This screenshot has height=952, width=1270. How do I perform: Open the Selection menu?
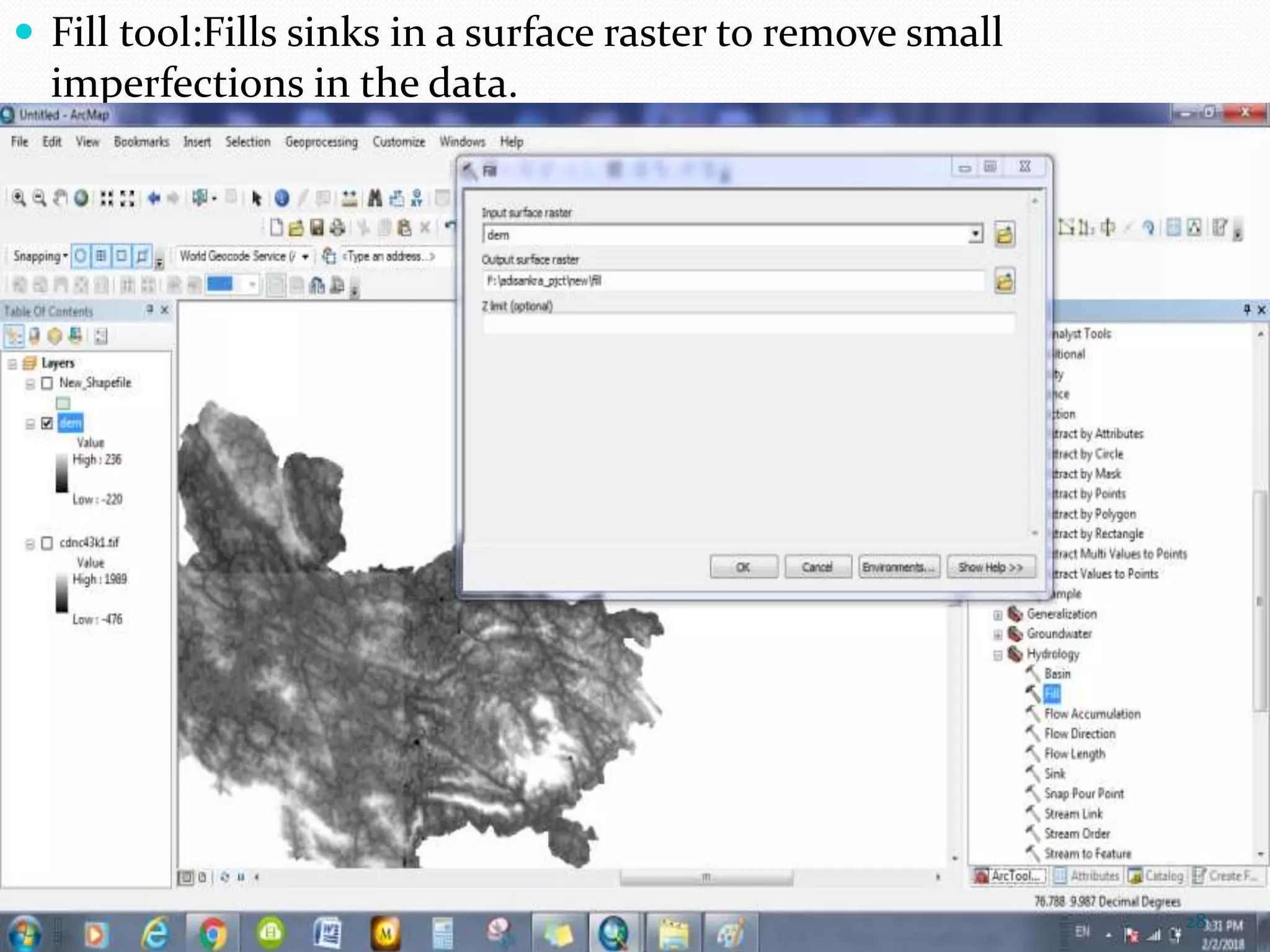click(248, 142)
